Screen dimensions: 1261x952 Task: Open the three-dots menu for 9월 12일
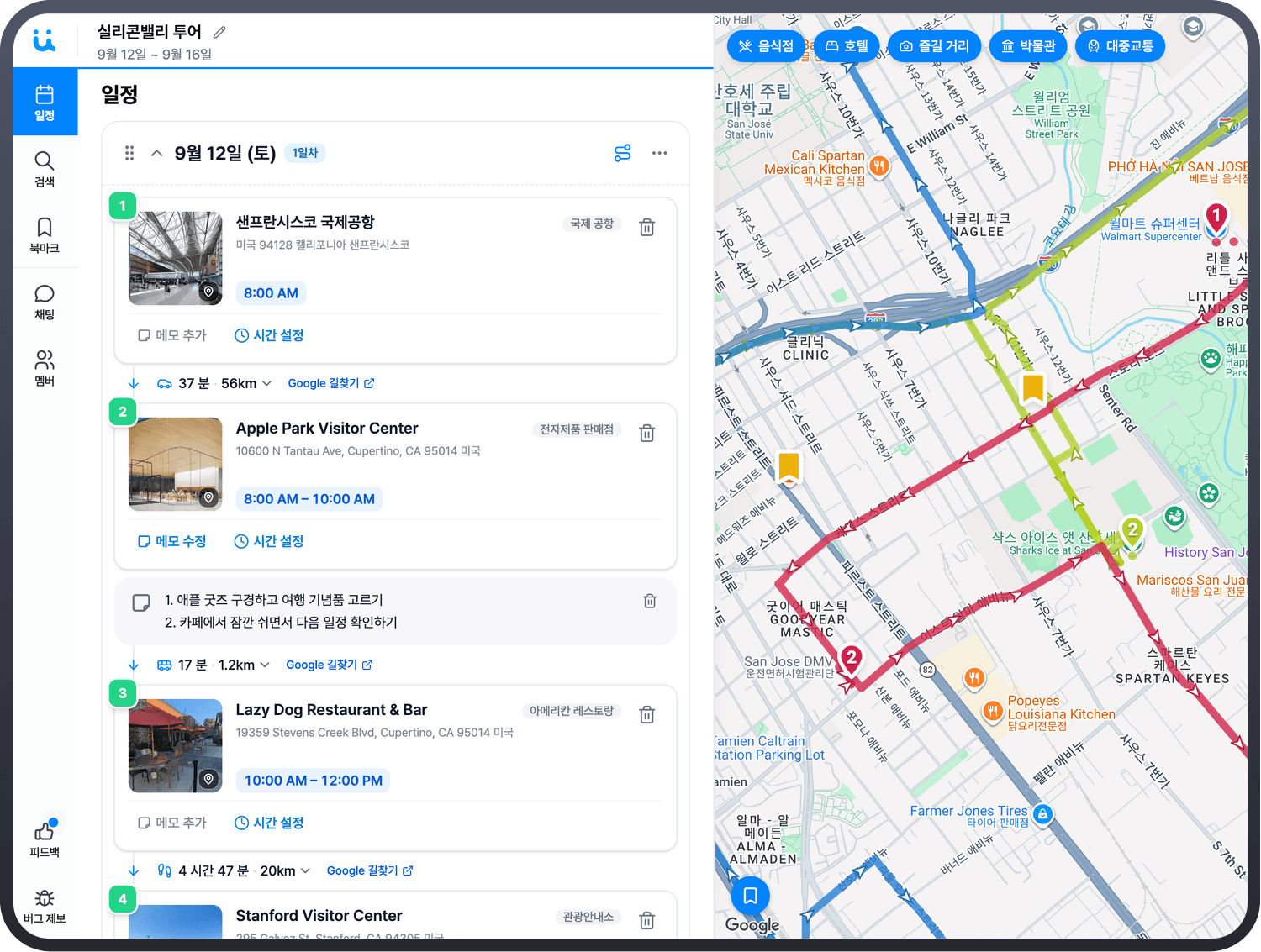click(x=660, y=153)
